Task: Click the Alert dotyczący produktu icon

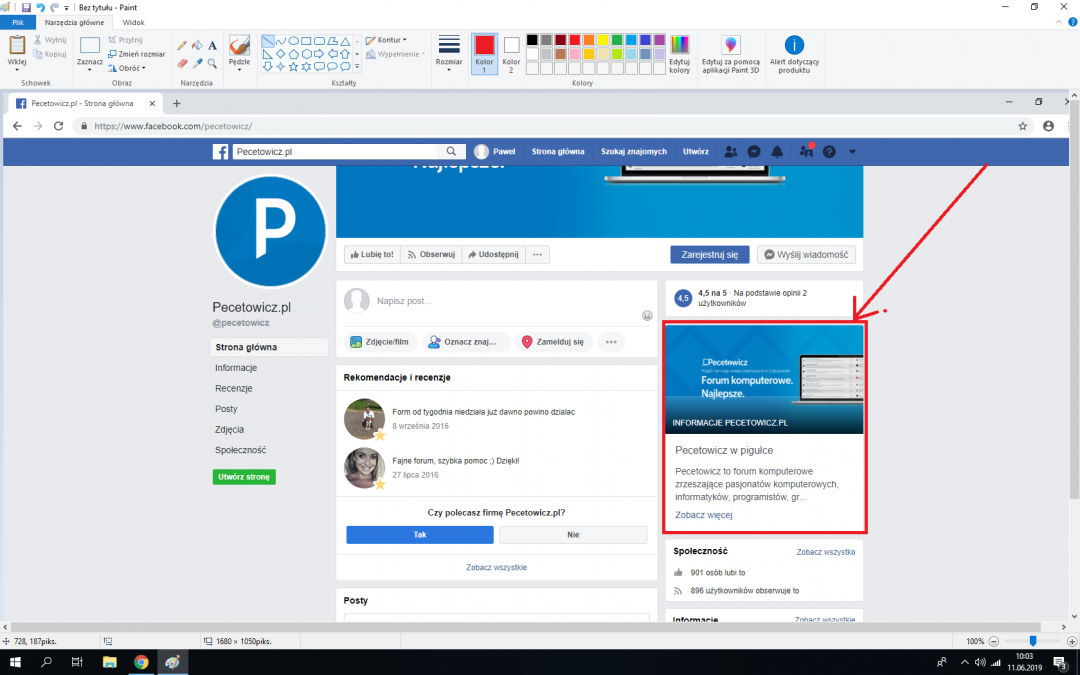Action: pyautogui.click(x=794, y=55)
